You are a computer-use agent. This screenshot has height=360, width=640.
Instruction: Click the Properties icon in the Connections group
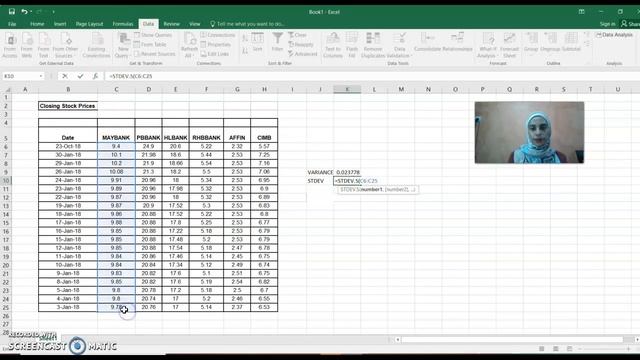point(203,44)
